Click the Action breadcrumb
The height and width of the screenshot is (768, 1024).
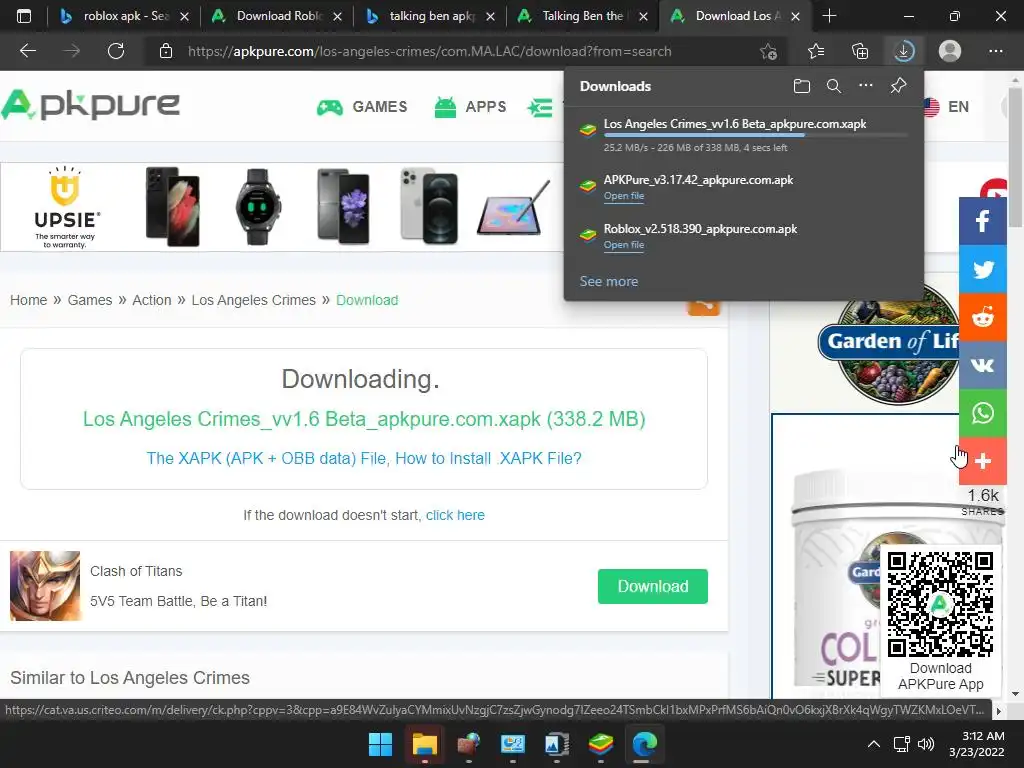coord(152,300)
